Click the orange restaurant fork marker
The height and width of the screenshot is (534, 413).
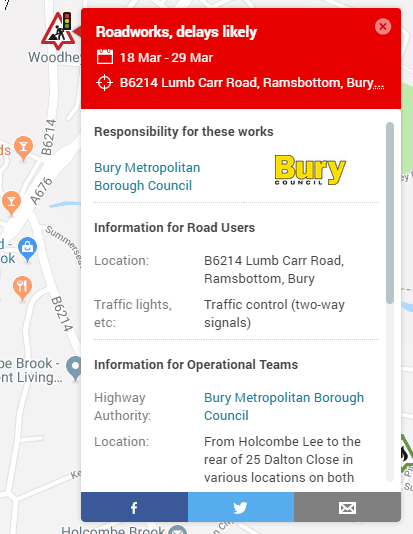22,288
